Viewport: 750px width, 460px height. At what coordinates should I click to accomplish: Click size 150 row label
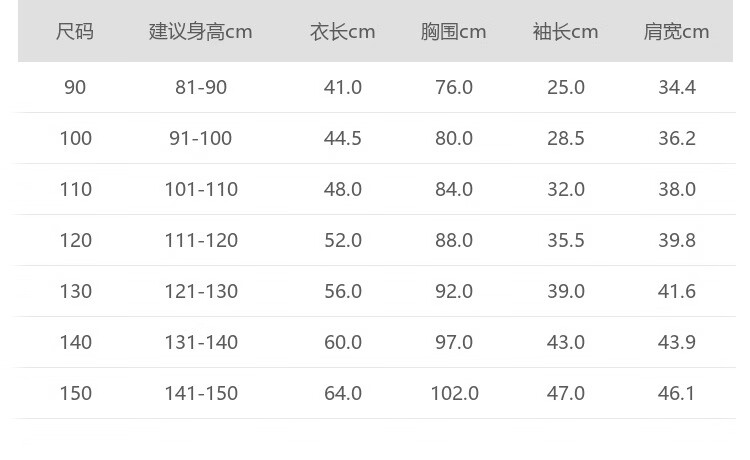76,393
